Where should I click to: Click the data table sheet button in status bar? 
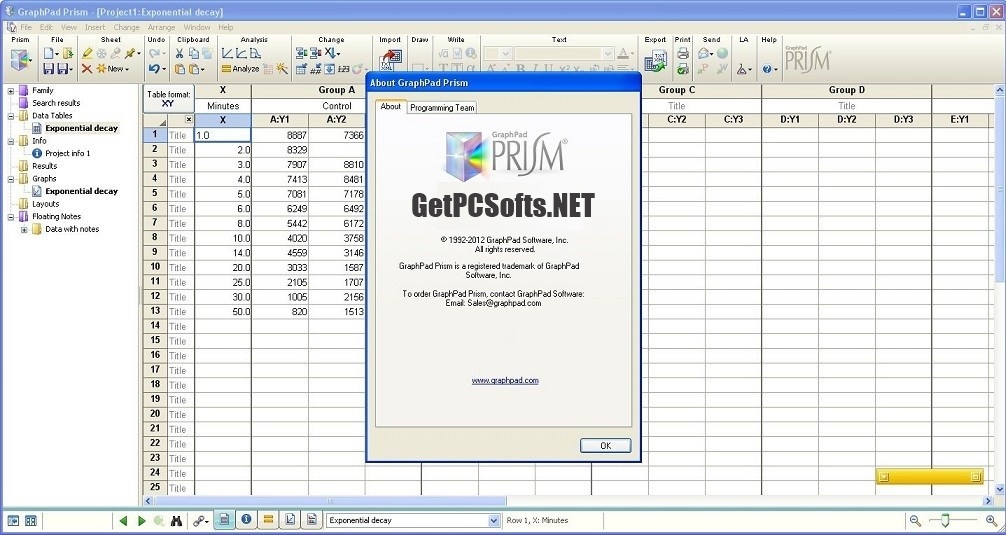[x=224, y=520]
